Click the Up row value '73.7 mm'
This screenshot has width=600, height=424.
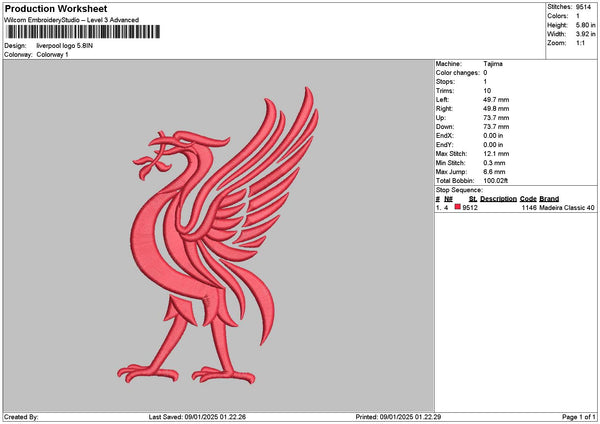click(496, 118)
